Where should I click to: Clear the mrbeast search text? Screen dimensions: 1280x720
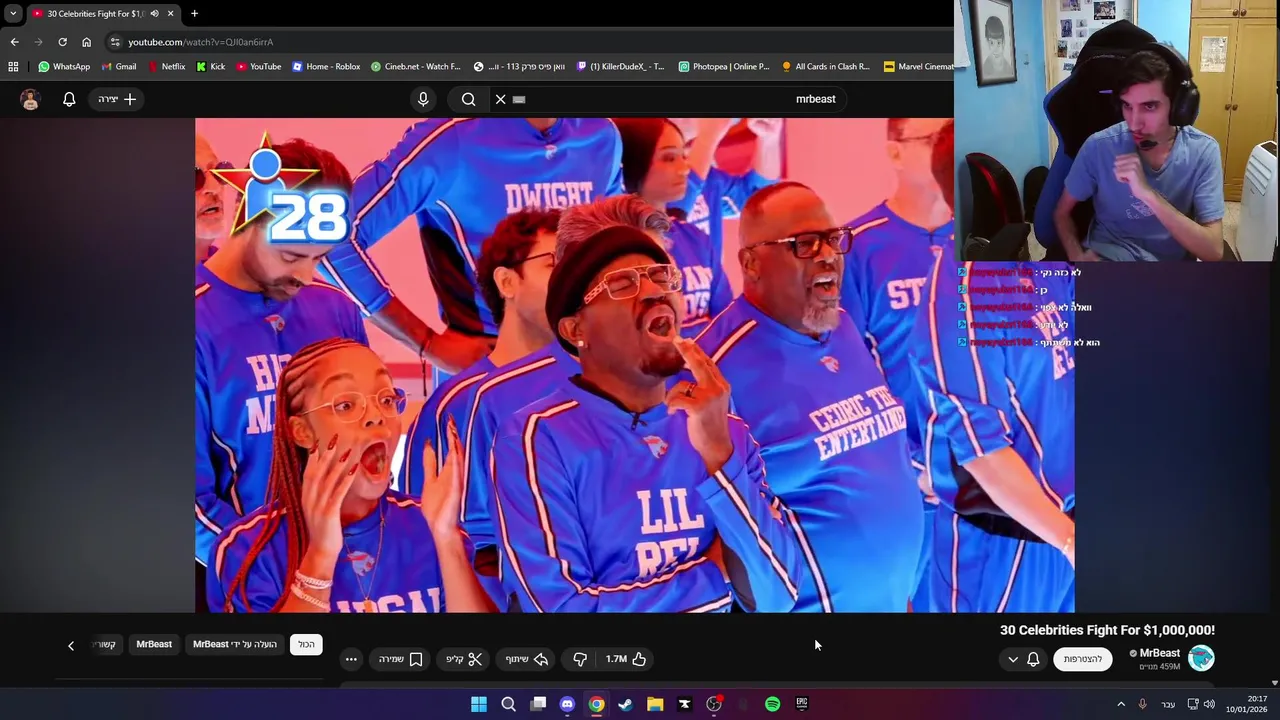(x=501, y=99)
